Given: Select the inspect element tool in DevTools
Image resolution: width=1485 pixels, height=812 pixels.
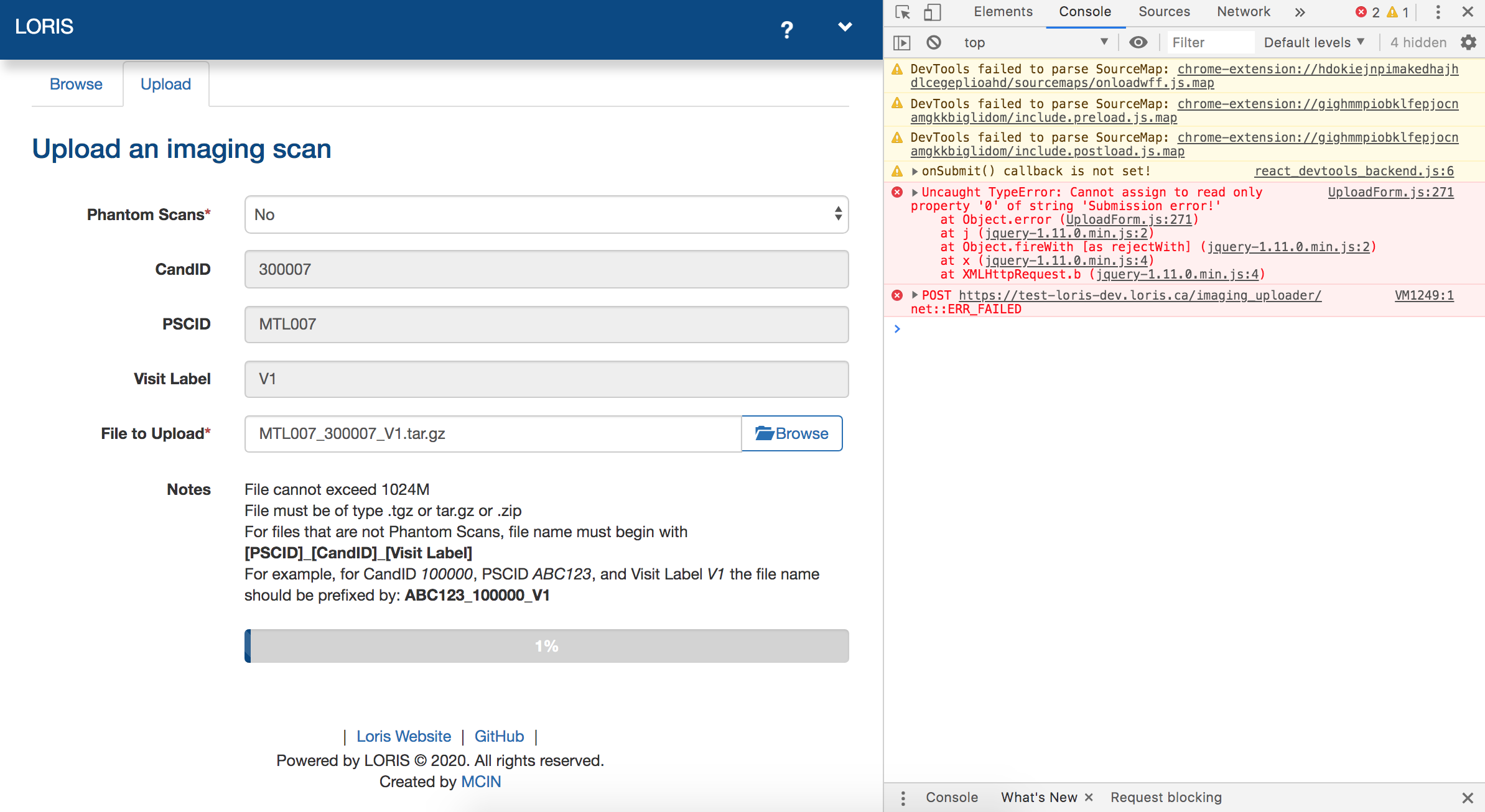Looking at the screenshot, I should pos(903,12).
